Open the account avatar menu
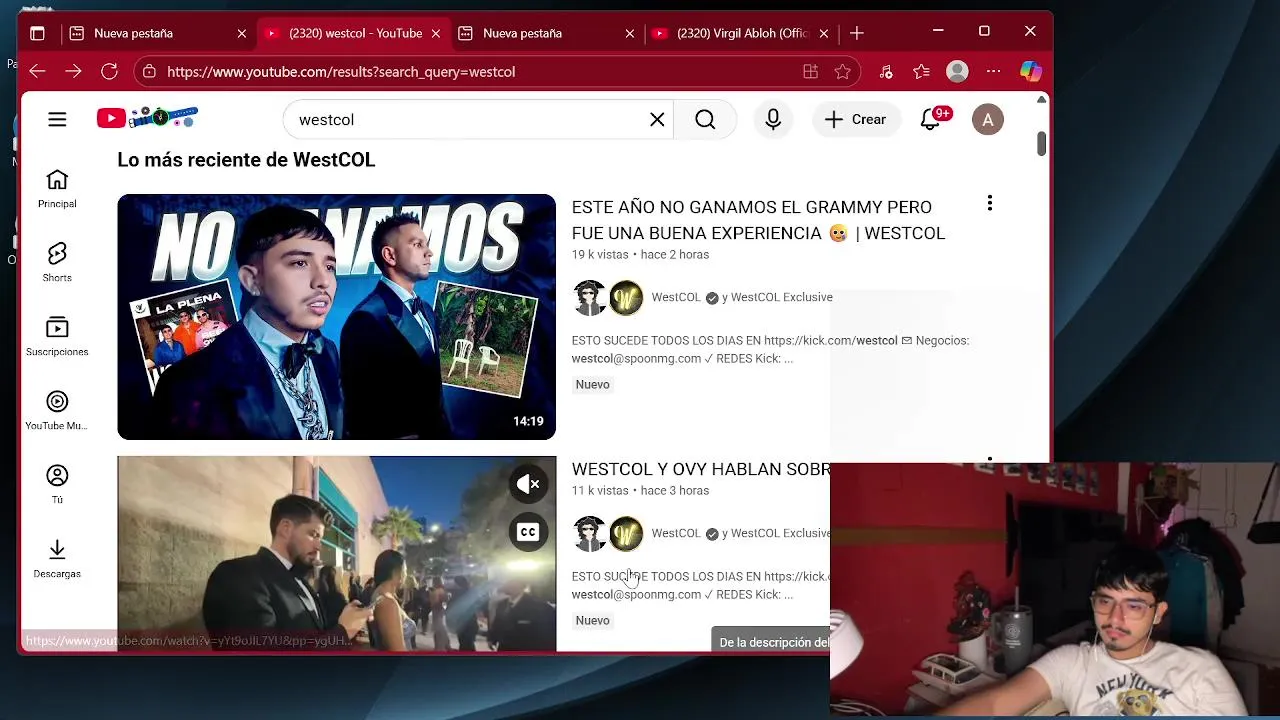The height and width of the screenshot is (720, 1280). click(988, 119)
